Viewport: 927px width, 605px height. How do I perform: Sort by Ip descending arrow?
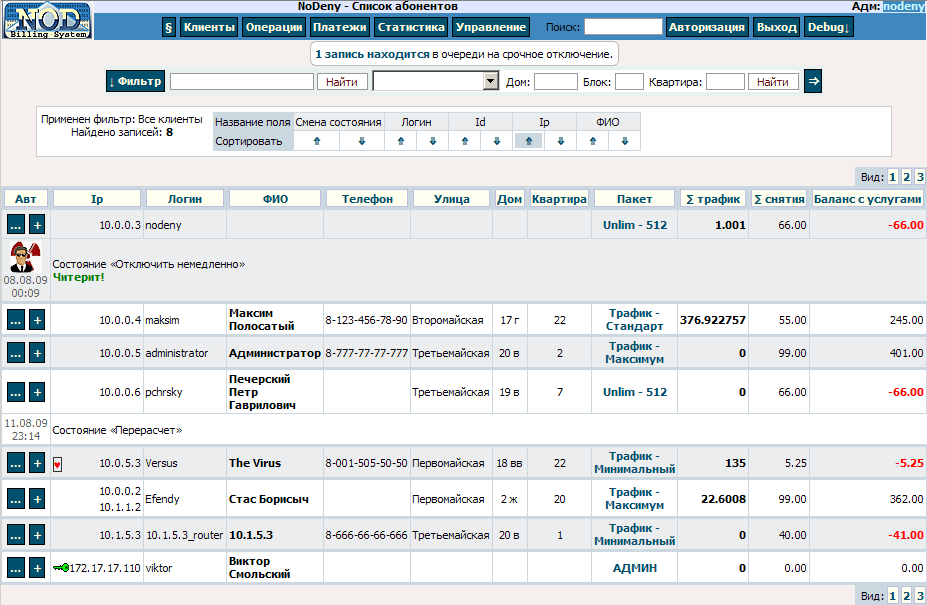(x=560, y=141)
